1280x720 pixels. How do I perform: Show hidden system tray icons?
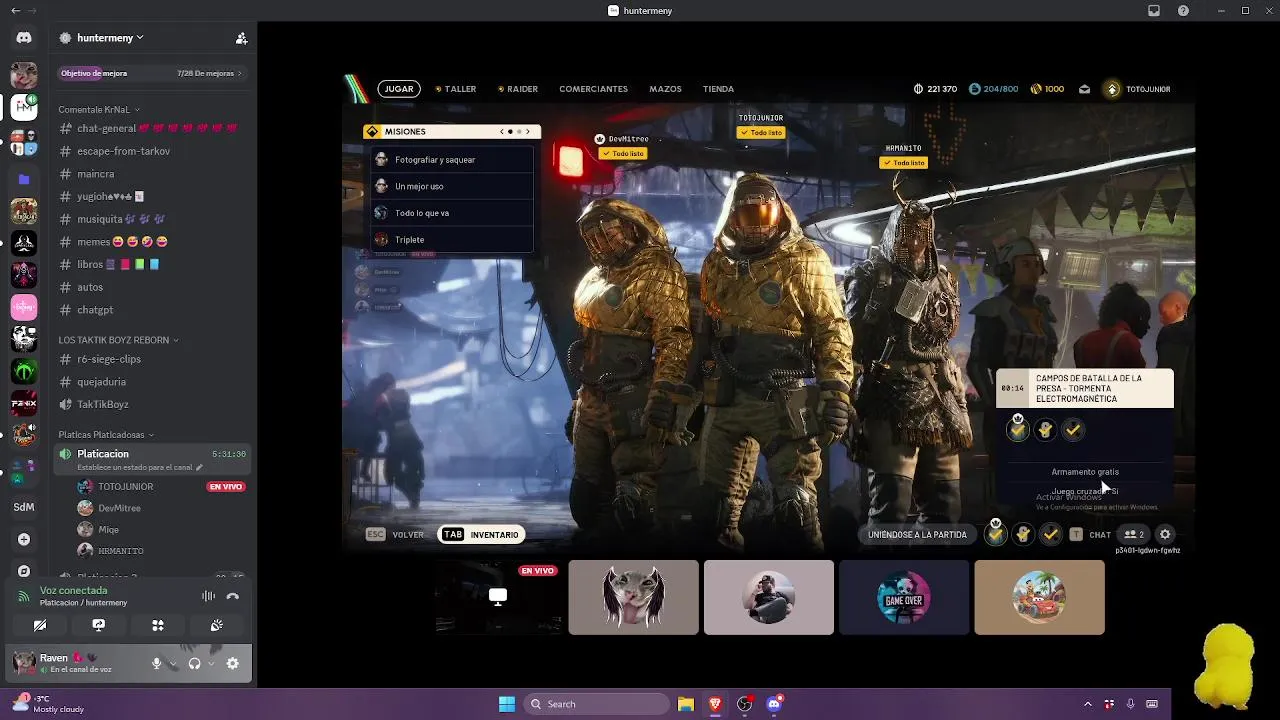click(x=1088, y=704)
